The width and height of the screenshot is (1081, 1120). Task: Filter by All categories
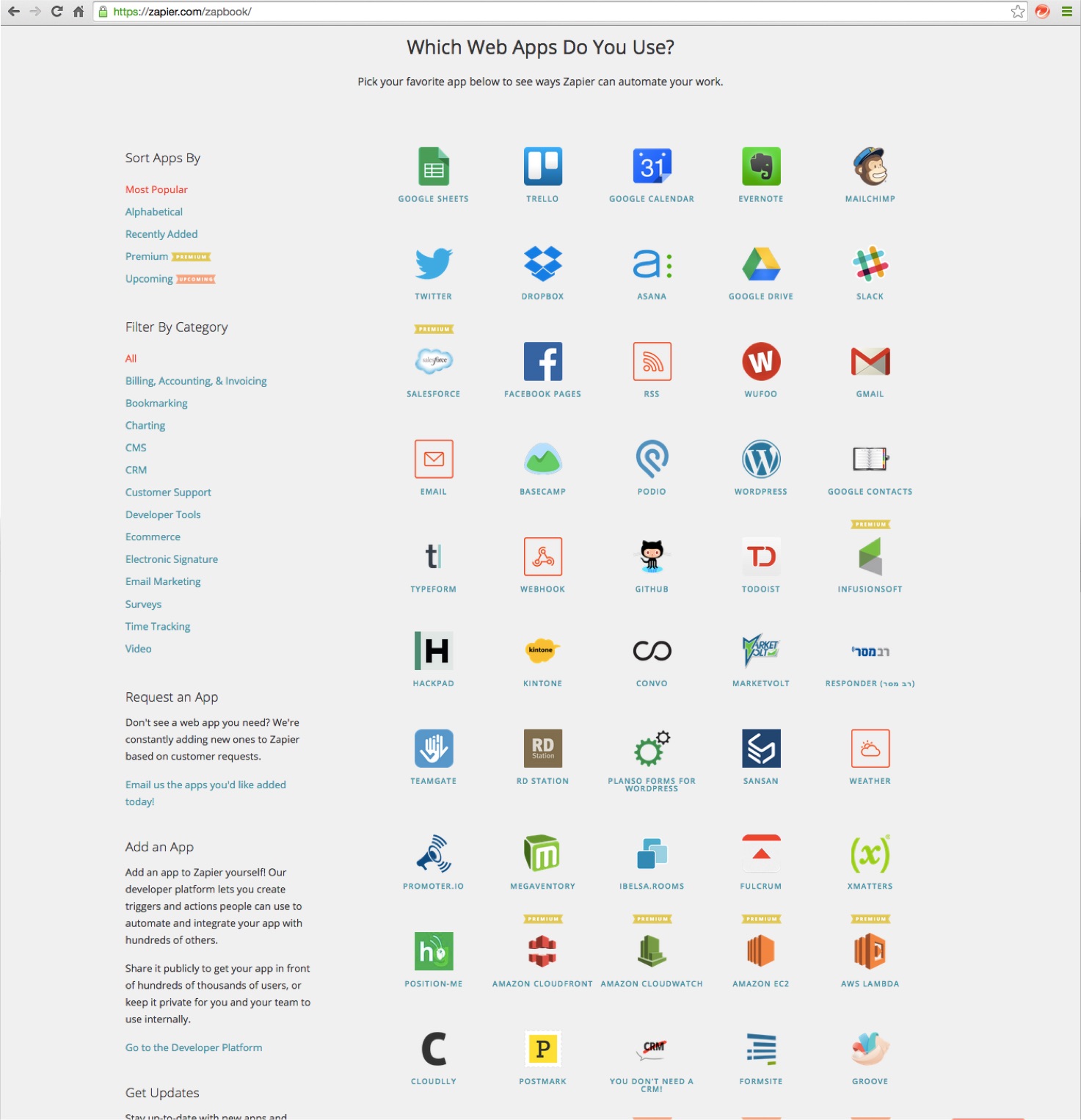(131, 358)
